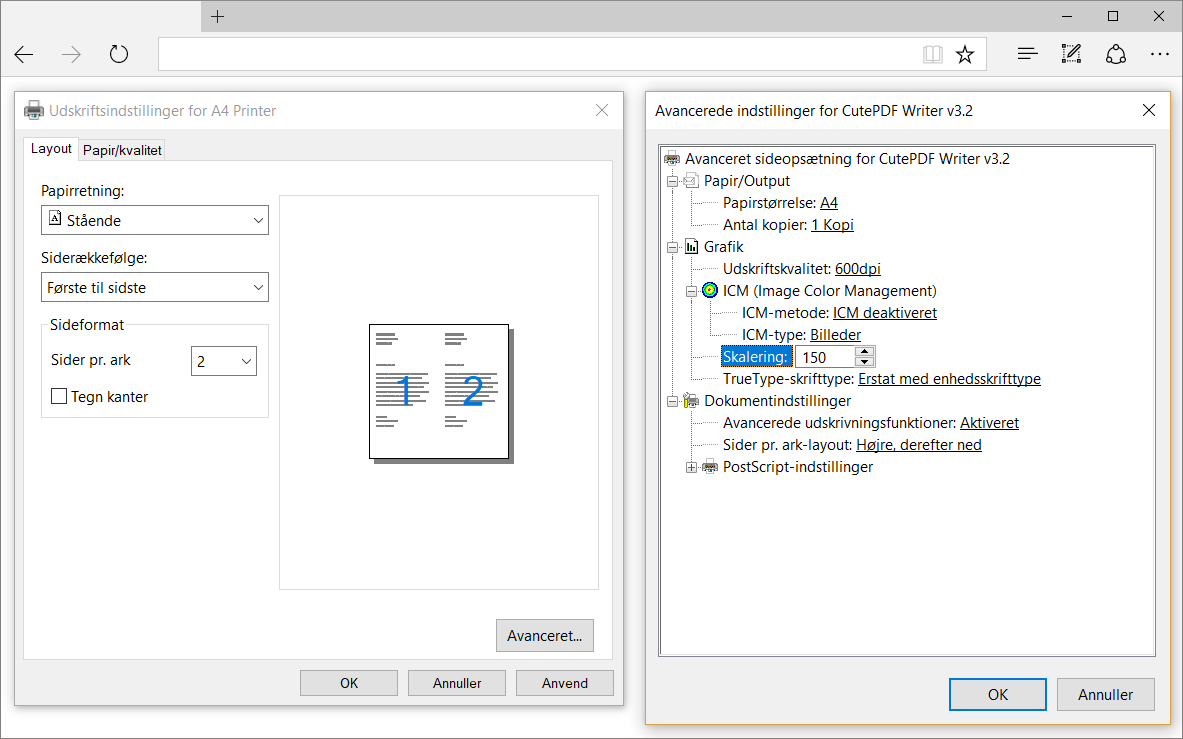Switch to the Papir/kvalitet tab

coord(122,150)
